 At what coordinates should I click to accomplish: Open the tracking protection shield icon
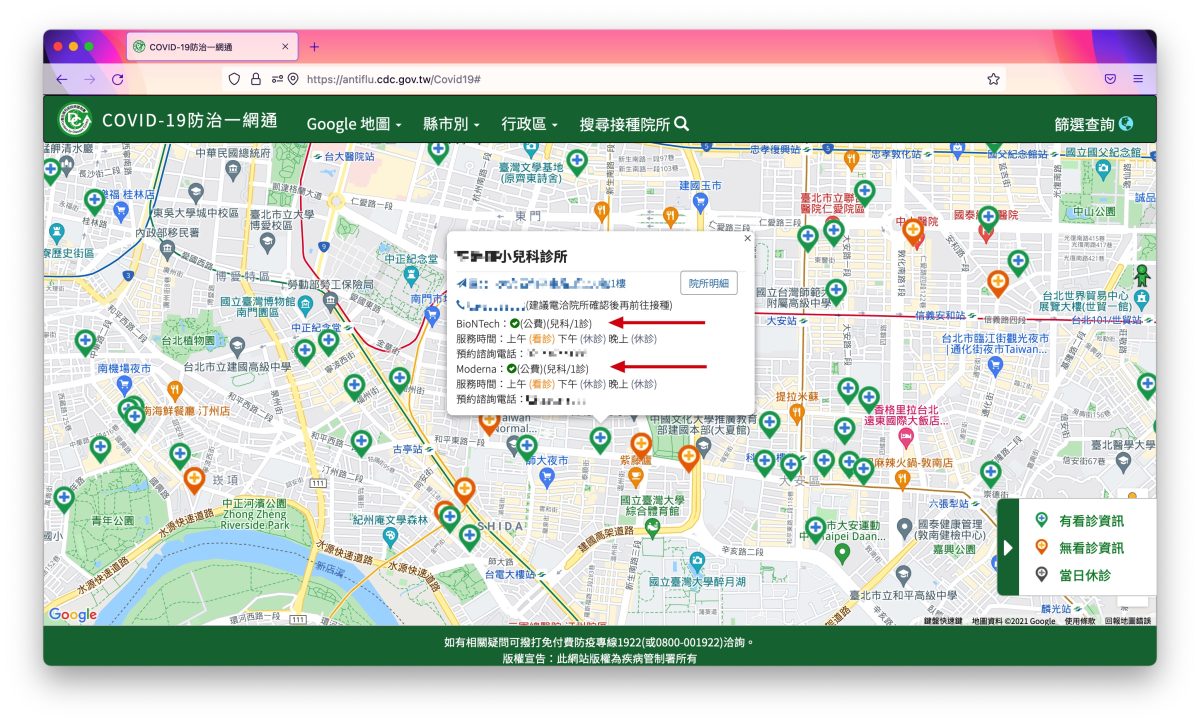point(235,79)
